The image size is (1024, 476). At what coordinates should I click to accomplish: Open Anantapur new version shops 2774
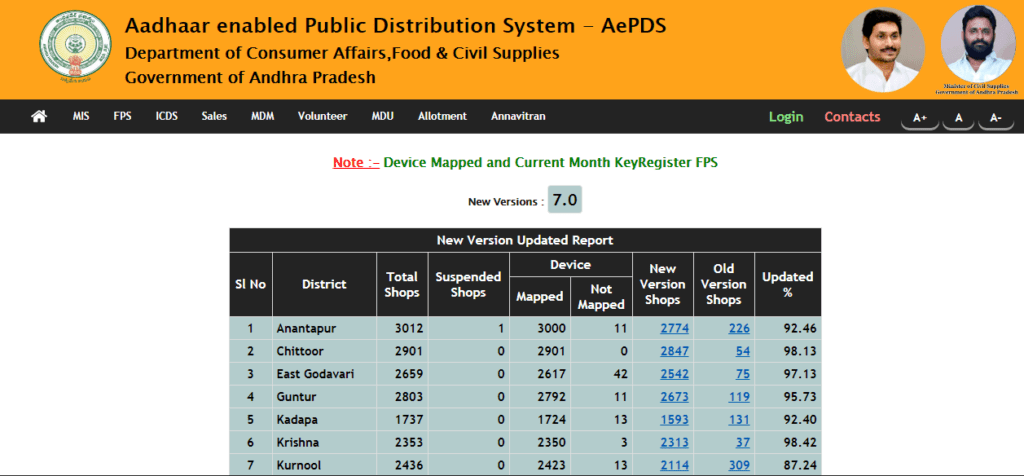pos(674,328)
